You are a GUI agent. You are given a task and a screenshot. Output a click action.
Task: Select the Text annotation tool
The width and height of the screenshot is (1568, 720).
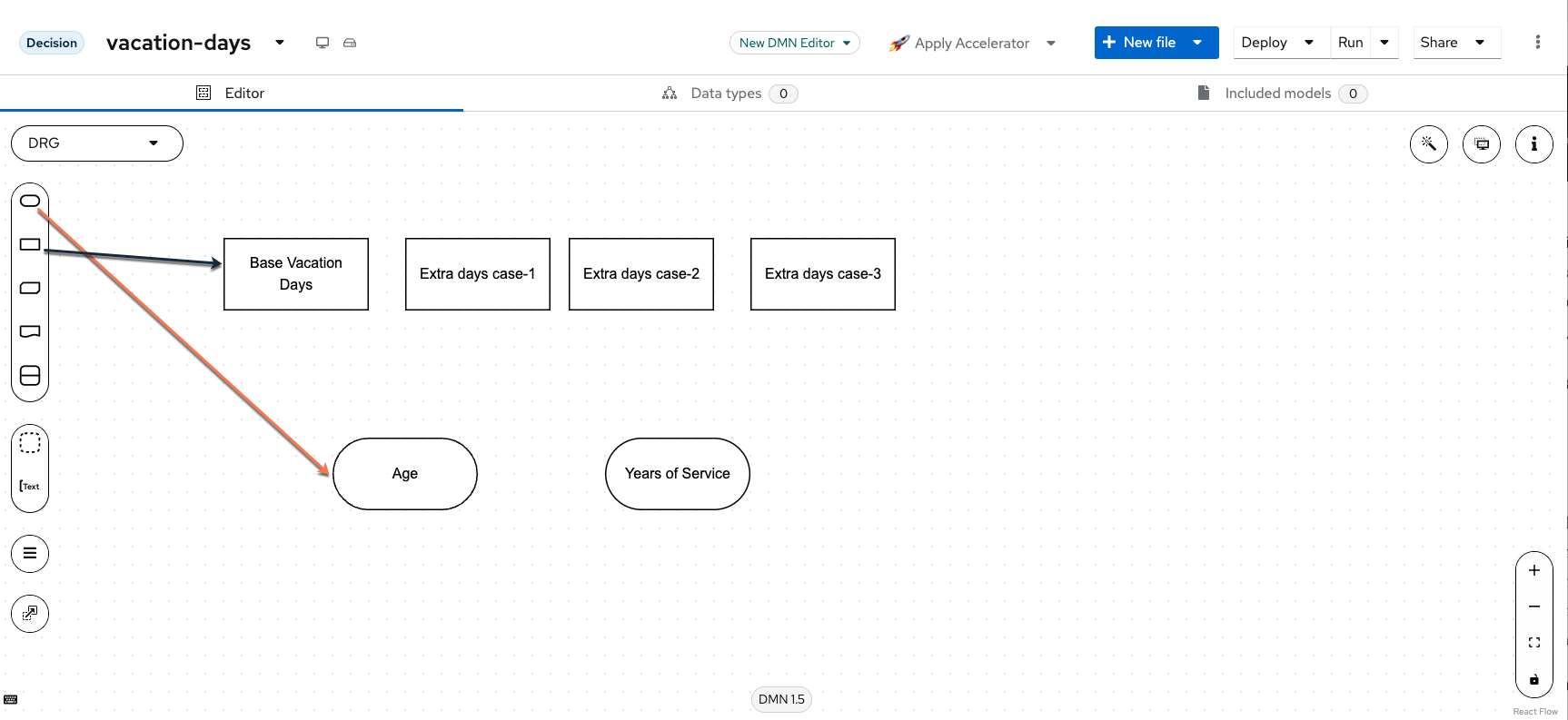[30, 487]
